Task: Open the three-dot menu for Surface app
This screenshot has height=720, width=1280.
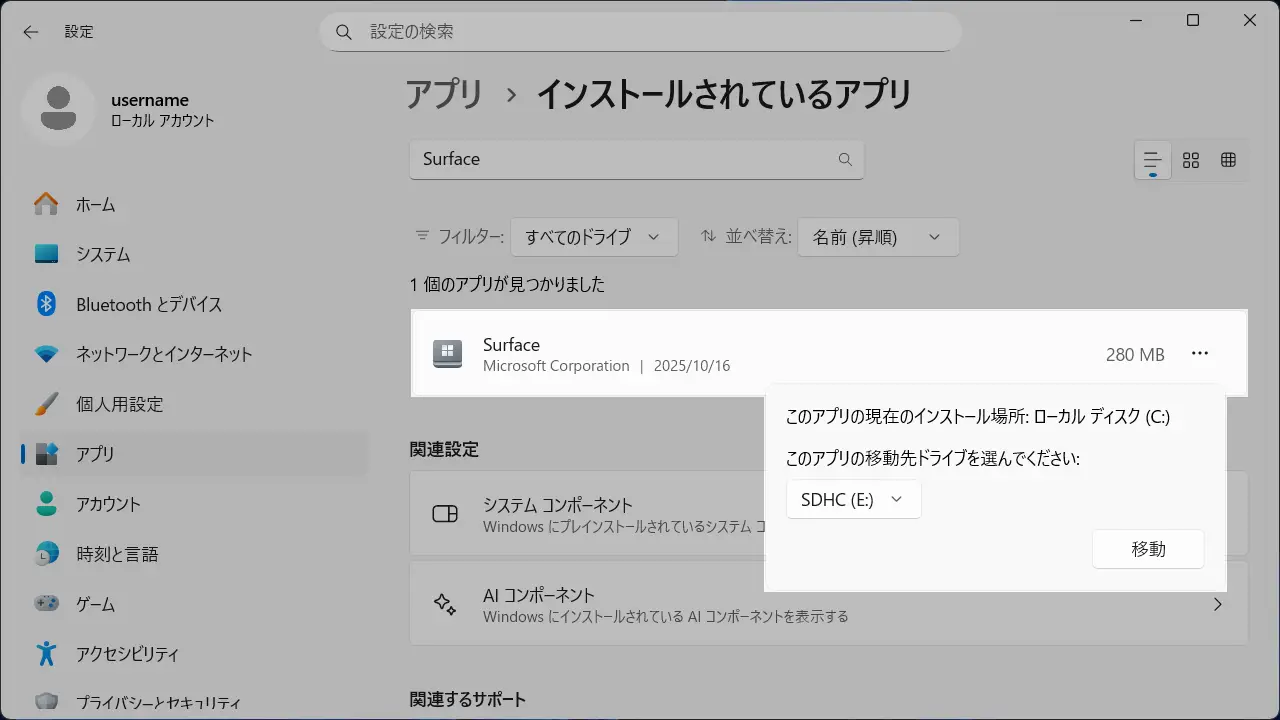Action: pos(1200,354)
